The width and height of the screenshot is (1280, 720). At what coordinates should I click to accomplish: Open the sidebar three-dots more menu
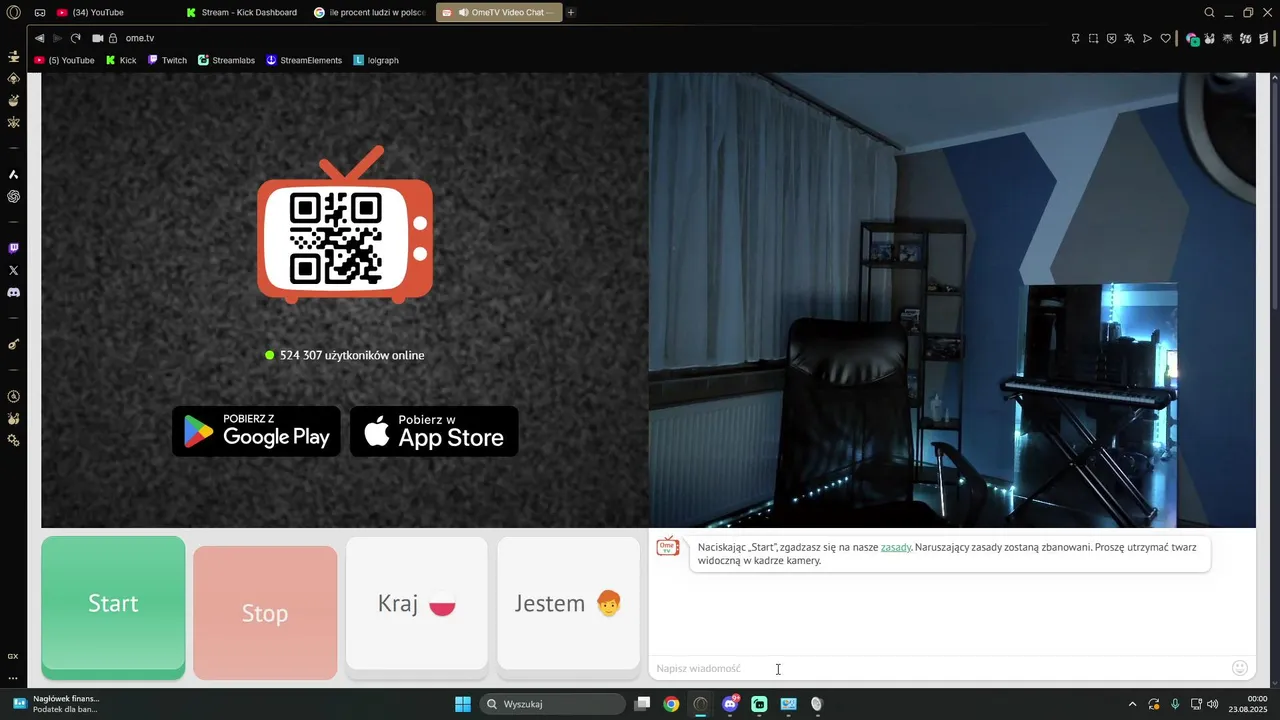(13, 678)
